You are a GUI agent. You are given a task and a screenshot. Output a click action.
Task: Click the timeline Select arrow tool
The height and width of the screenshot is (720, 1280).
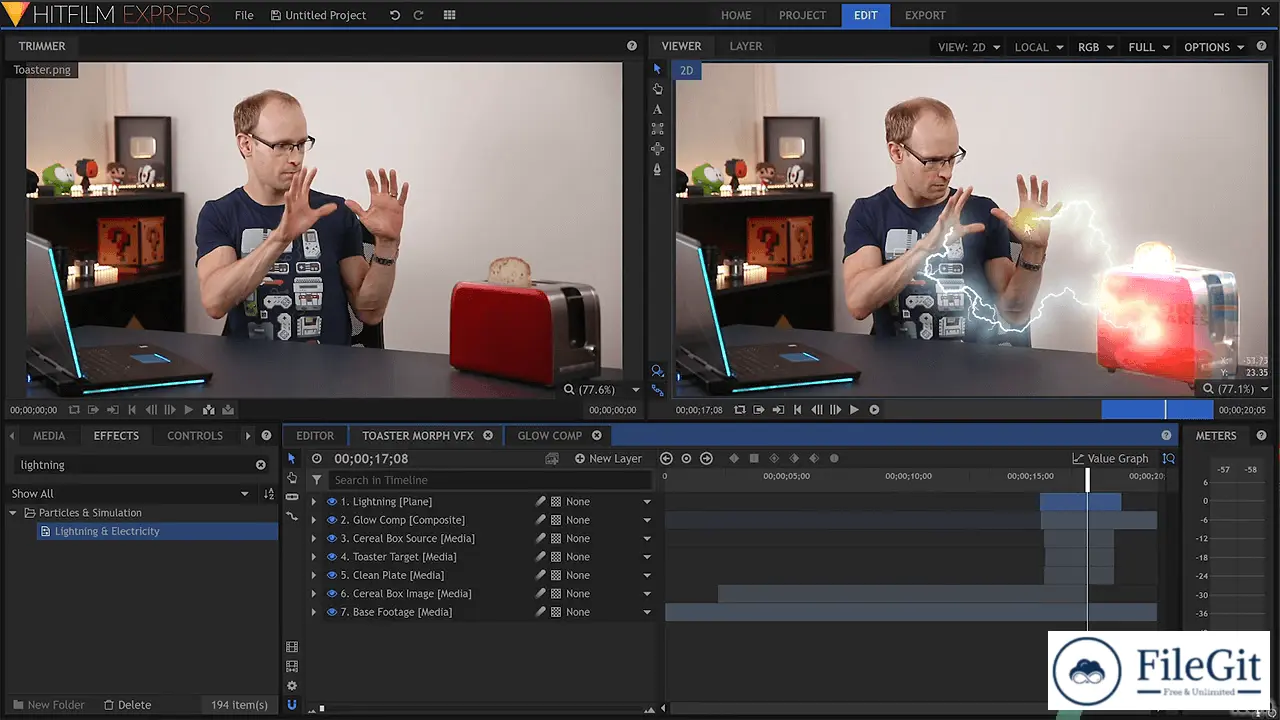tap(292, 458)
